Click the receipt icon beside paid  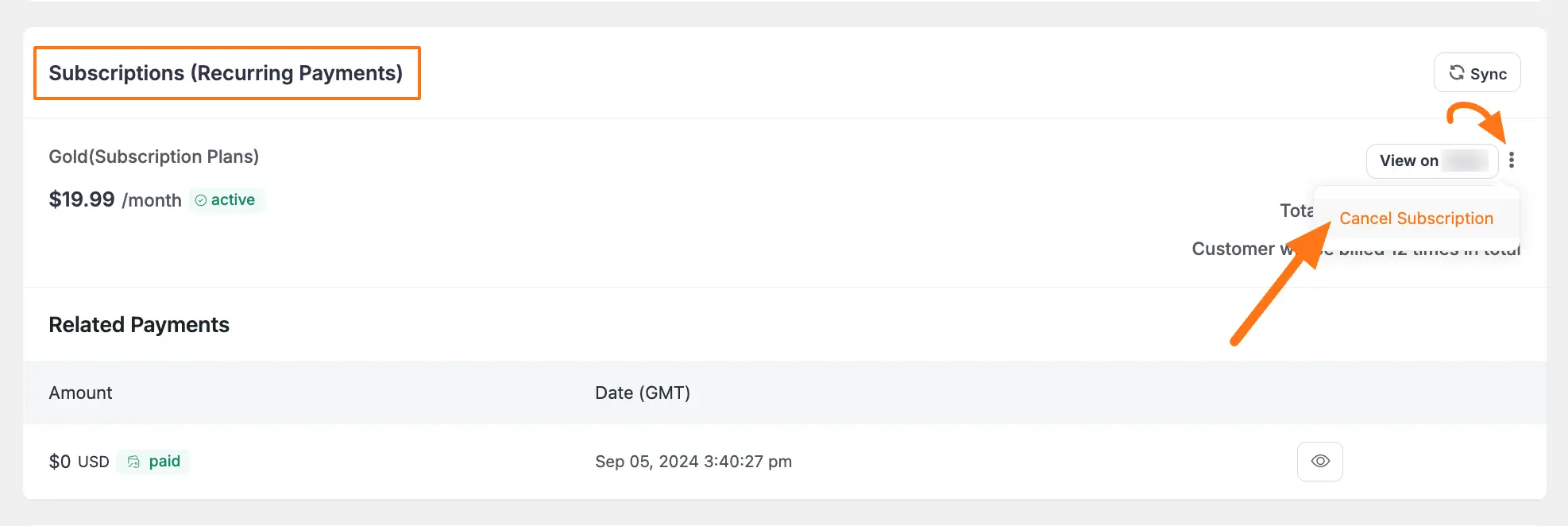tap(133, 462)
